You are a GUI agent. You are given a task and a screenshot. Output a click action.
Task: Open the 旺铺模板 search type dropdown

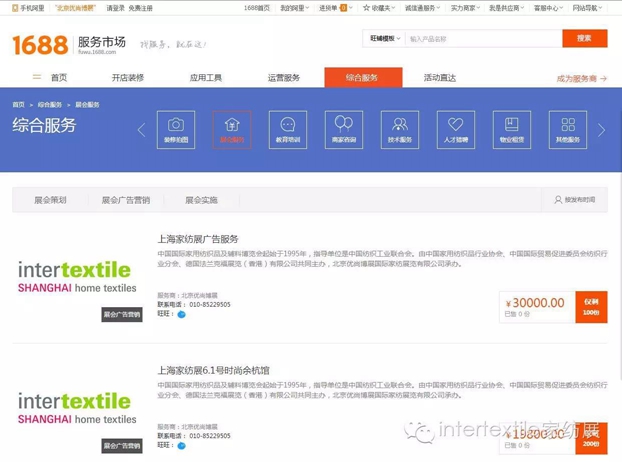click(383, 39)
